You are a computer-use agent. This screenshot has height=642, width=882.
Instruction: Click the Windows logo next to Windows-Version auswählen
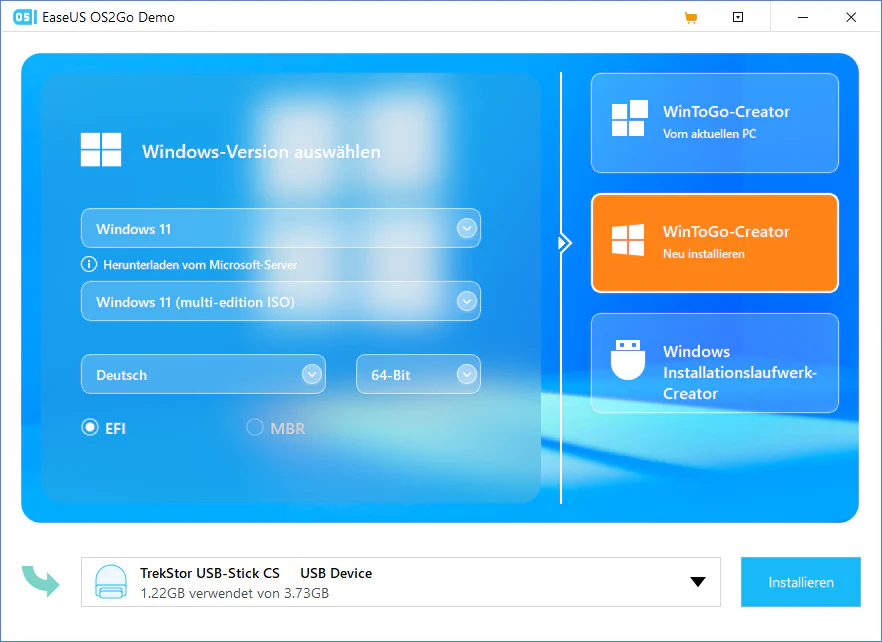point(101,150)
